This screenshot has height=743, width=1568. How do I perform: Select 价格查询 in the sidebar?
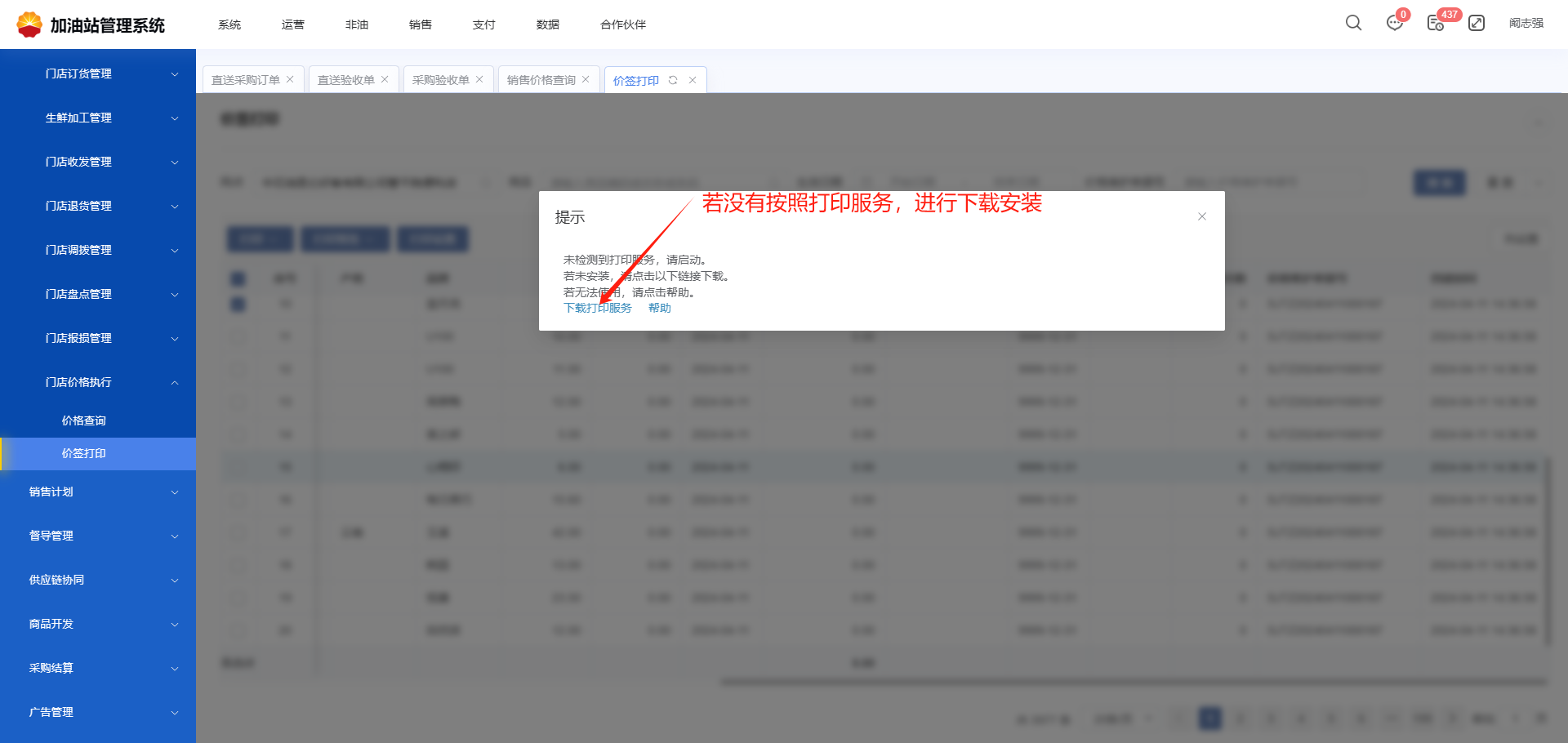click(x=84, y=420)
